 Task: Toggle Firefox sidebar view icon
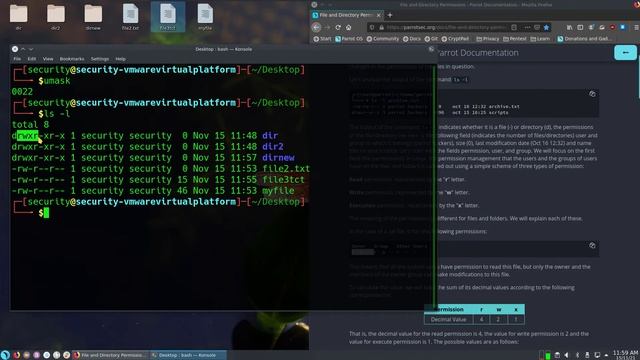(580, 27)
